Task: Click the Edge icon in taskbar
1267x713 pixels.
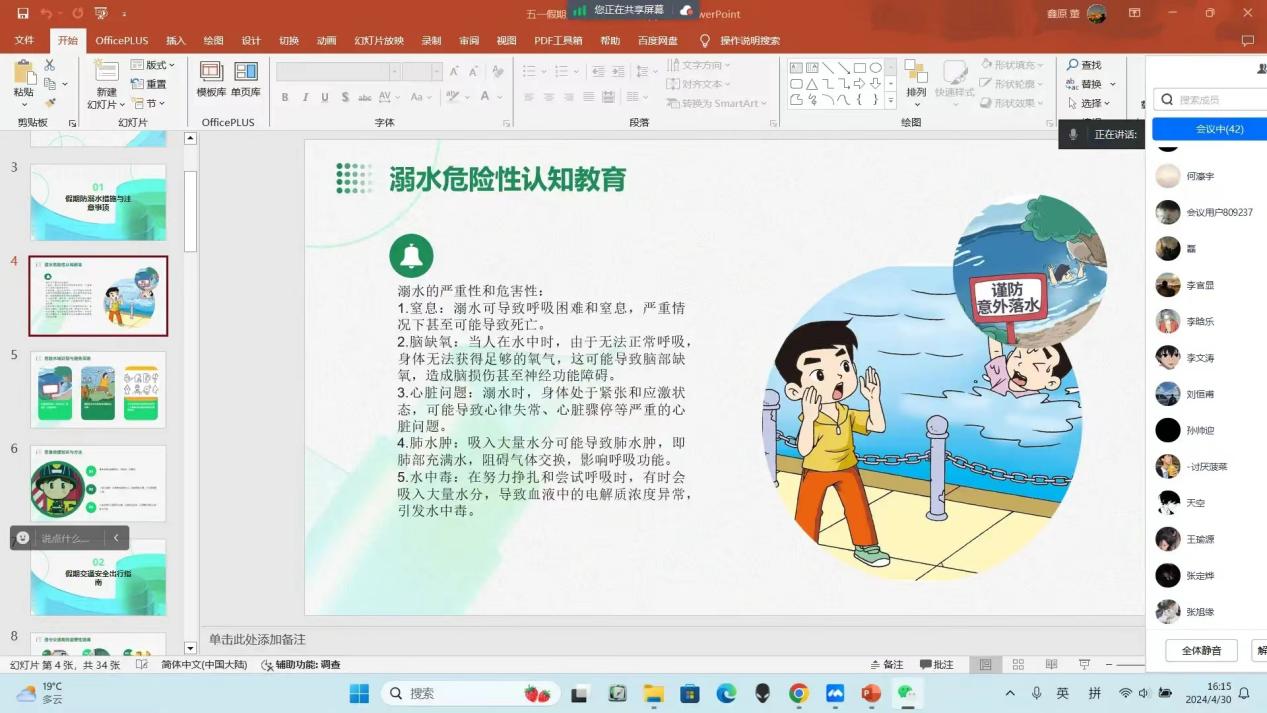Action: pyautogui.click(x=726, y=693)
